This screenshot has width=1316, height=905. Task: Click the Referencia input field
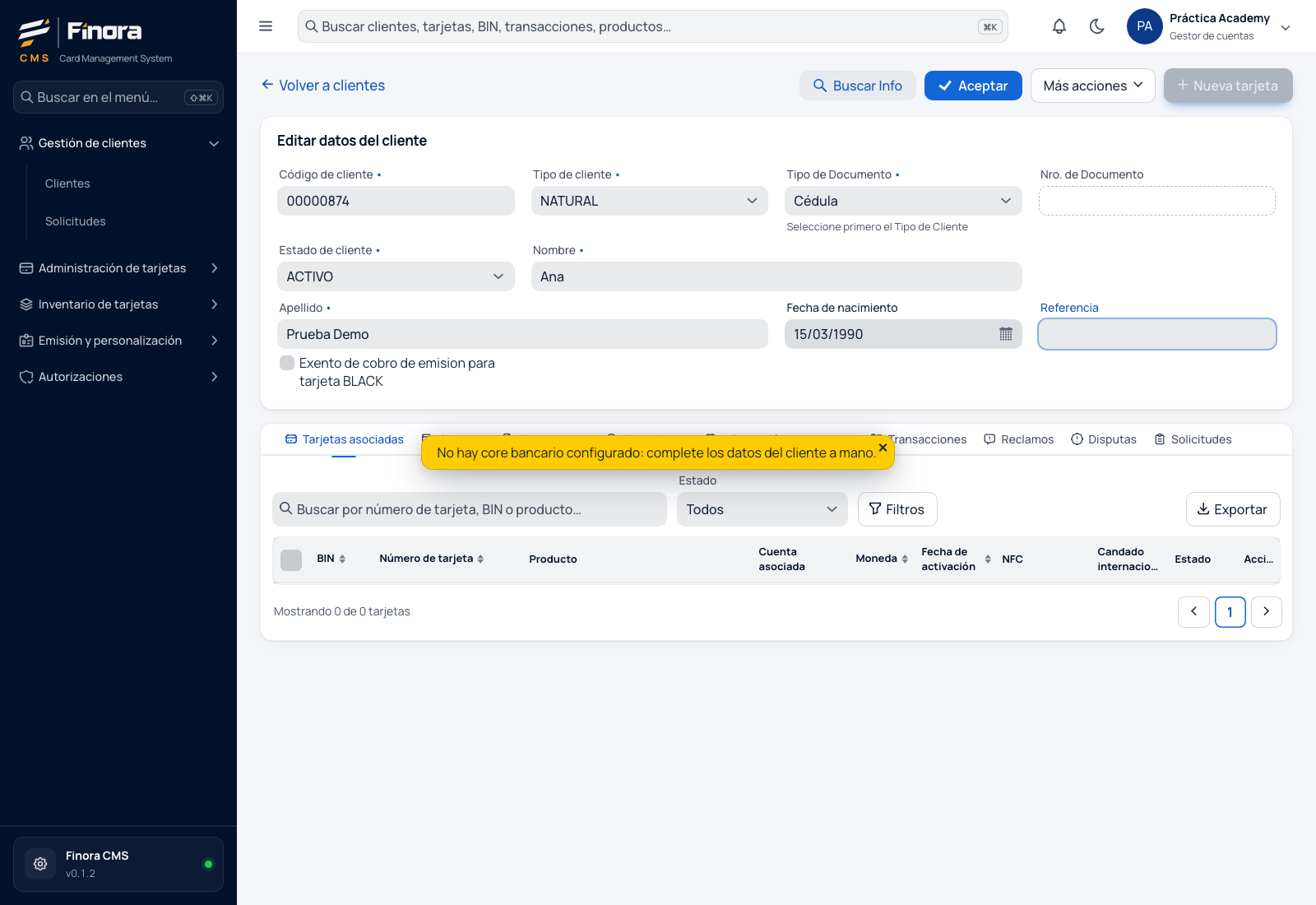[x=1156, y=334]
